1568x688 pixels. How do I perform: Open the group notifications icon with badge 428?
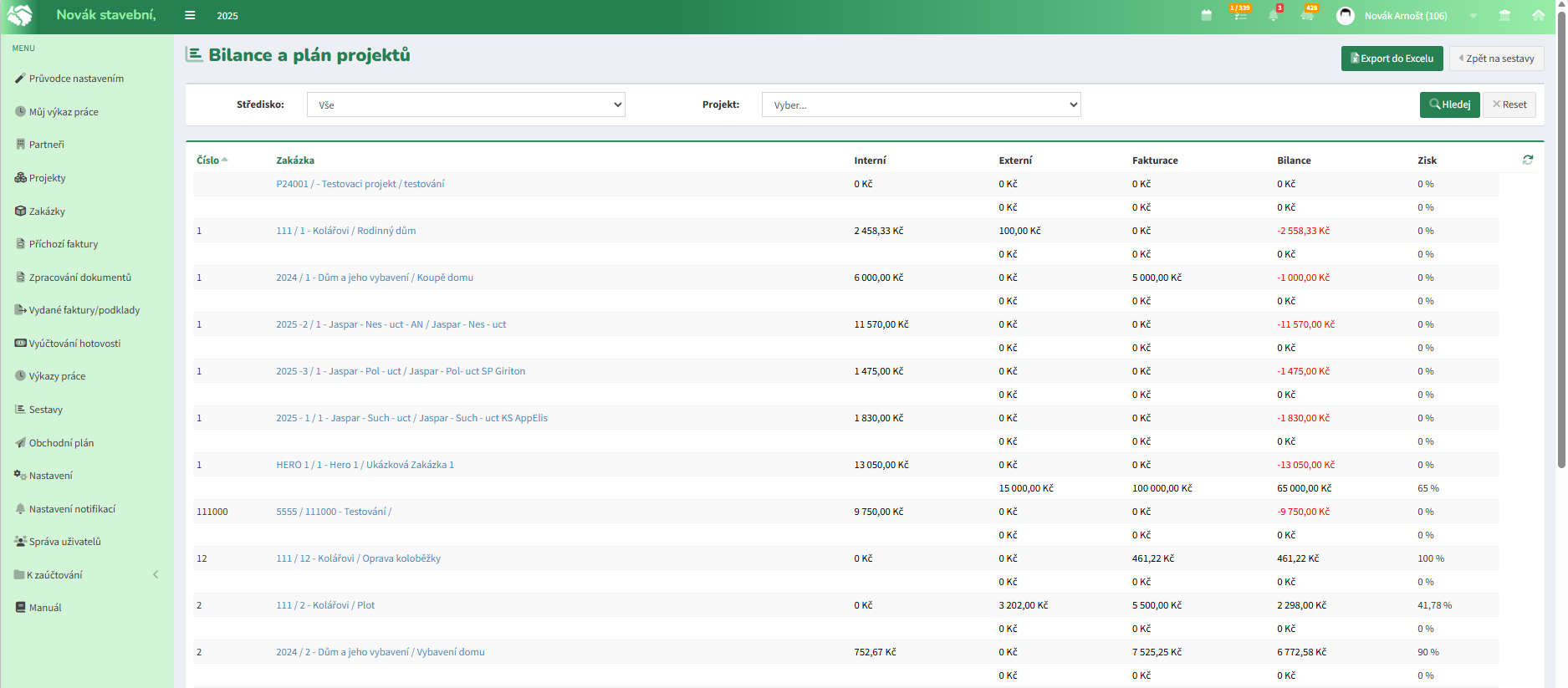(1308, 14)
